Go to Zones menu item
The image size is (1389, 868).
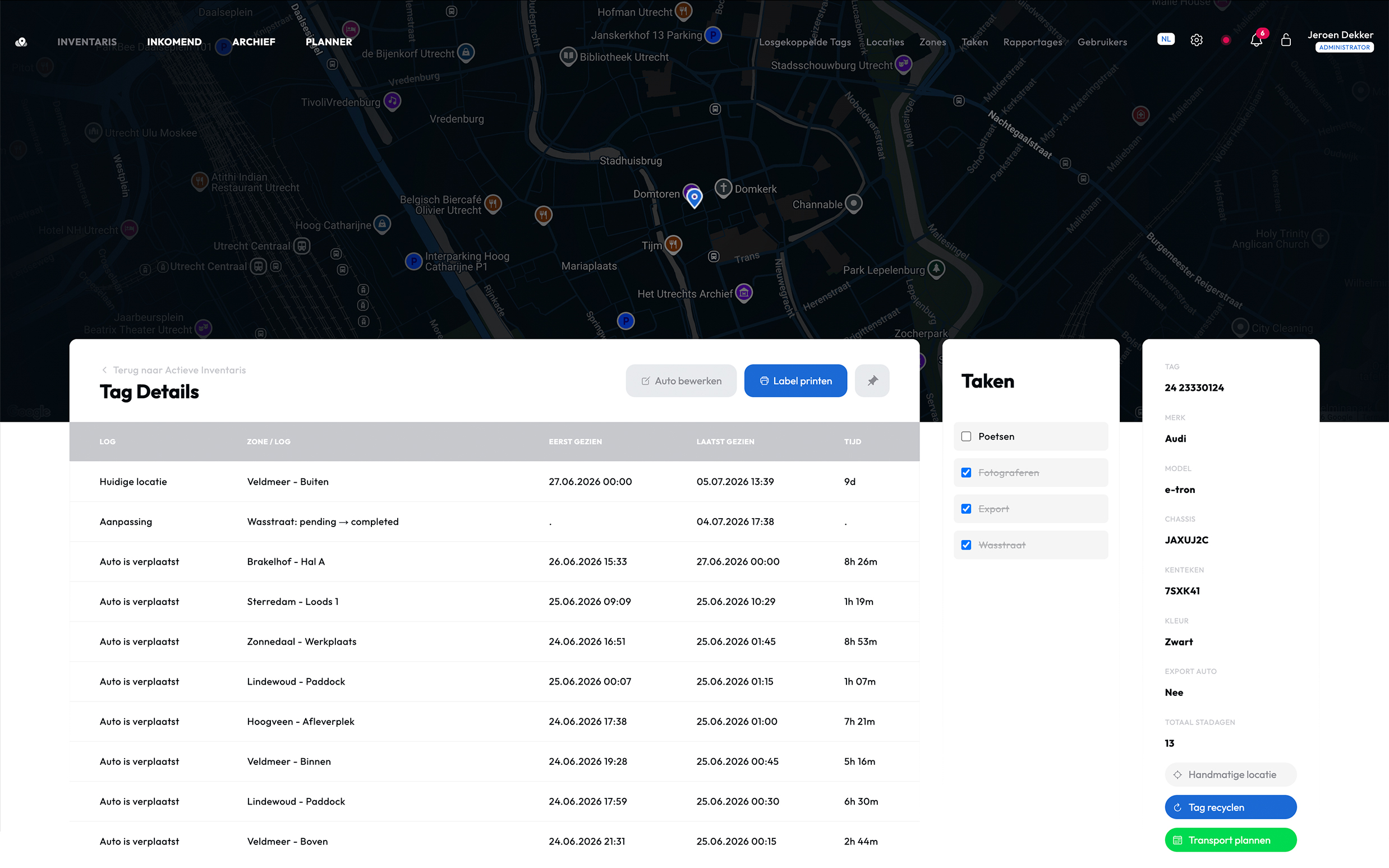pos(932,42)
